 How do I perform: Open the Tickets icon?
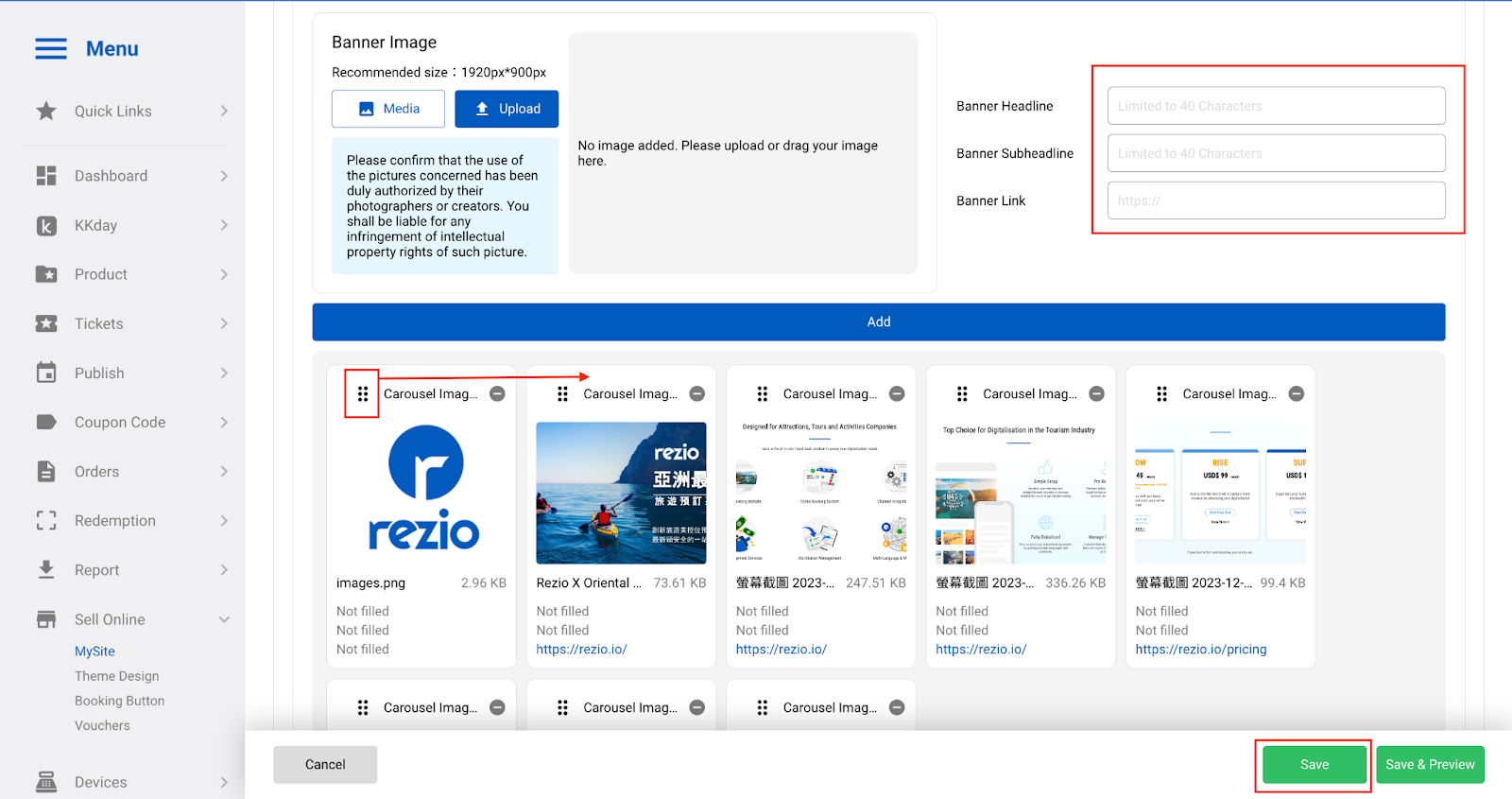pos(46,323)
